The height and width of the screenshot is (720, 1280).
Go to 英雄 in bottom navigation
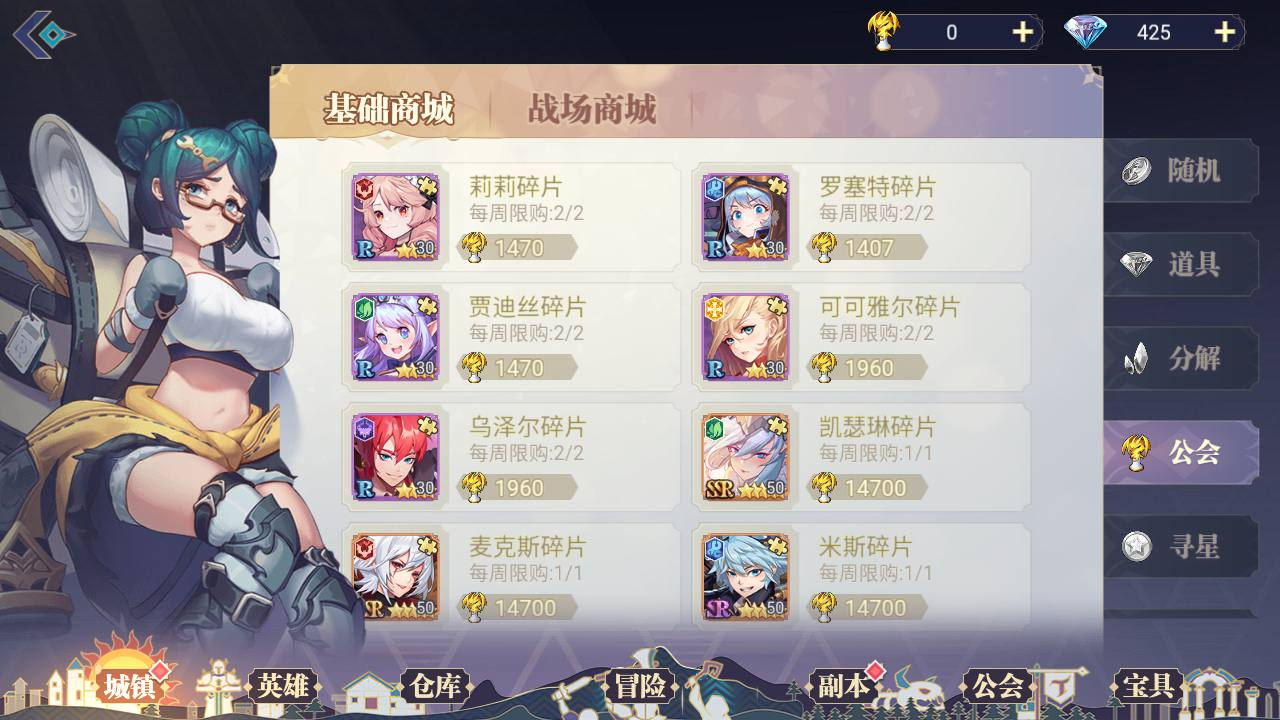click(283, 686)
